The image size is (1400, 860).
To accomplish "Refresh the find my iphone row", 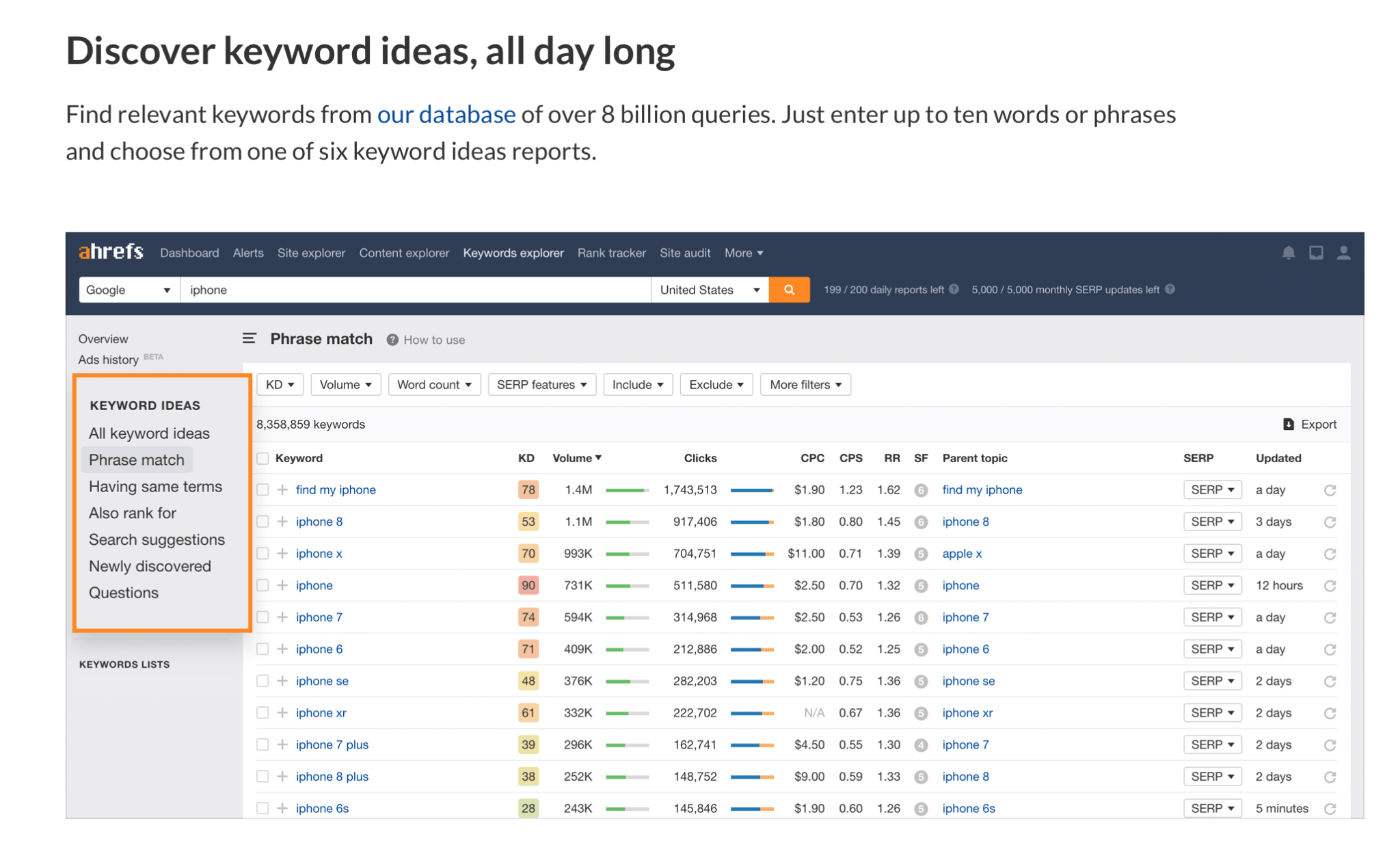I will coord(1330,490).
